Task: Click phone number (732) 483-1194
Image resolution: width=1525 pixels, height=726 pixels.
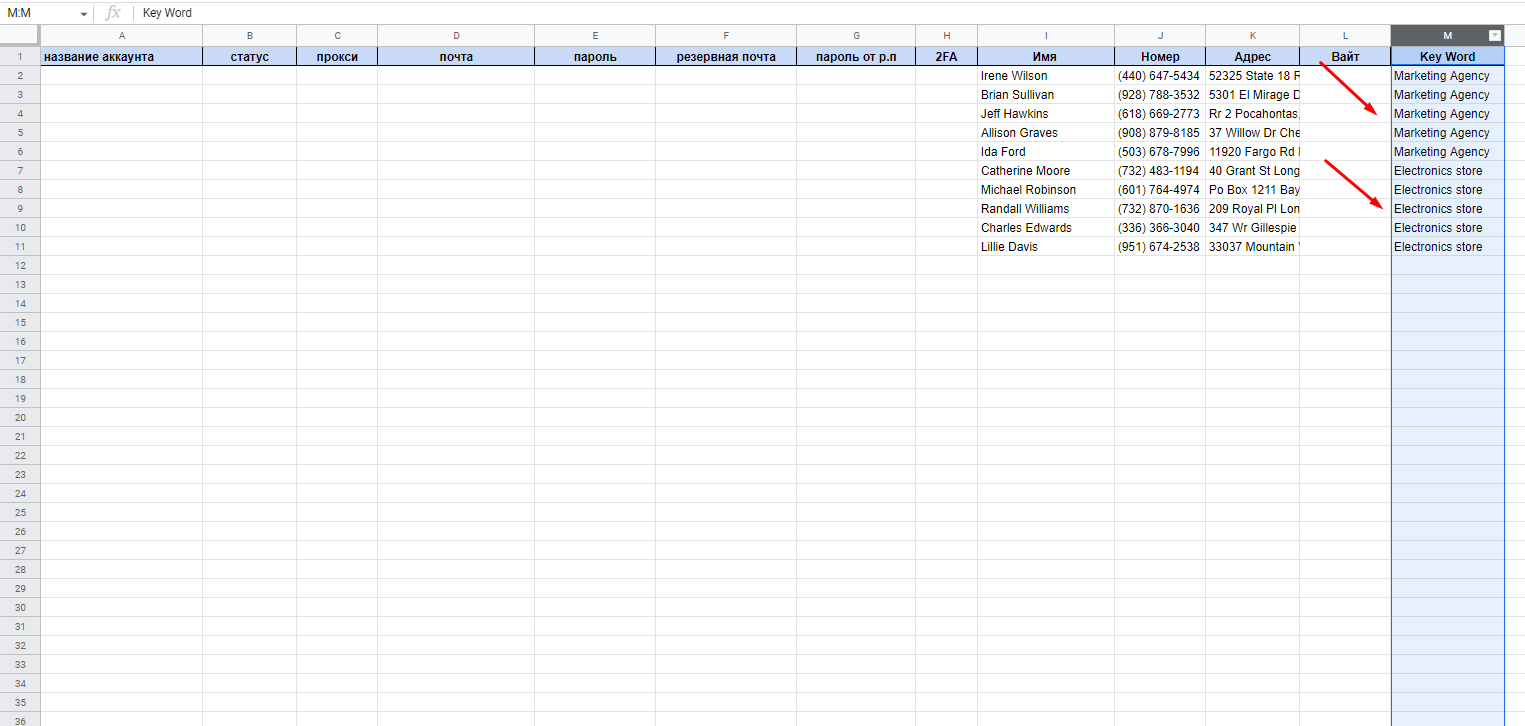Action: (x=1160, y=171)
